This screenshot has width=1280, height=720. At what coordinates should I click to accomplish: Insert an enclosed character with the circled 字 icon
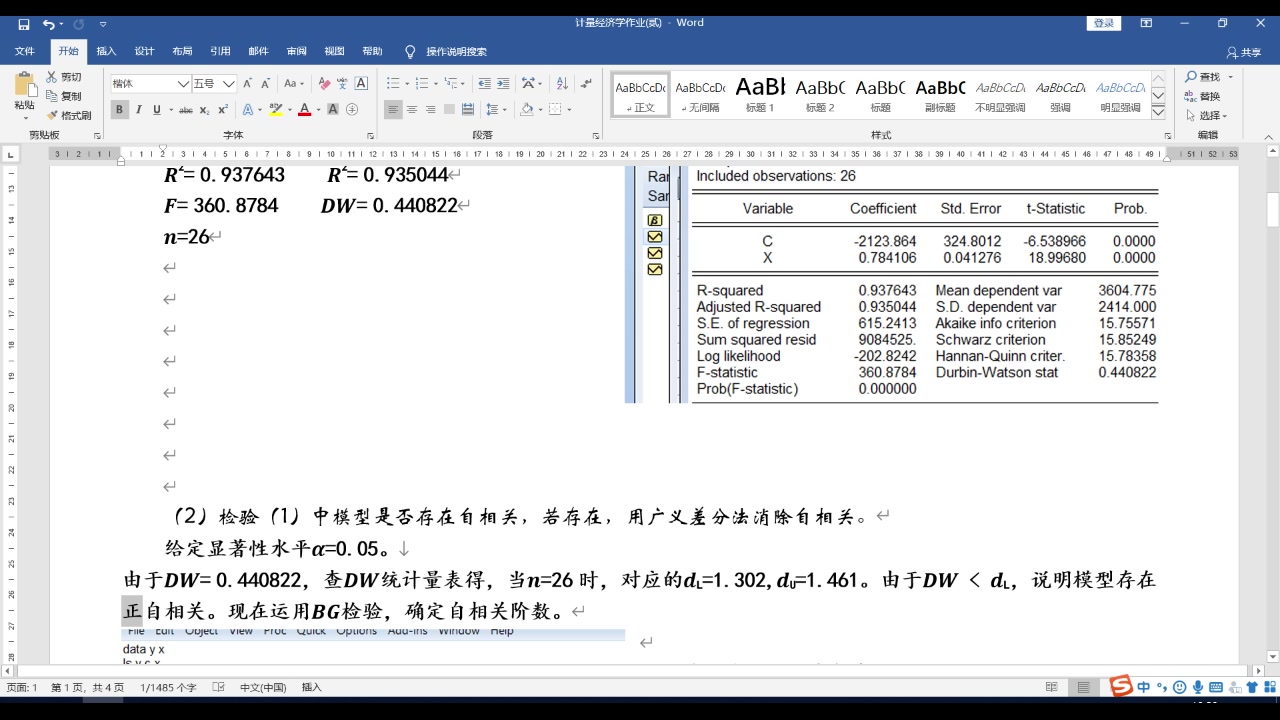point(352,110)
